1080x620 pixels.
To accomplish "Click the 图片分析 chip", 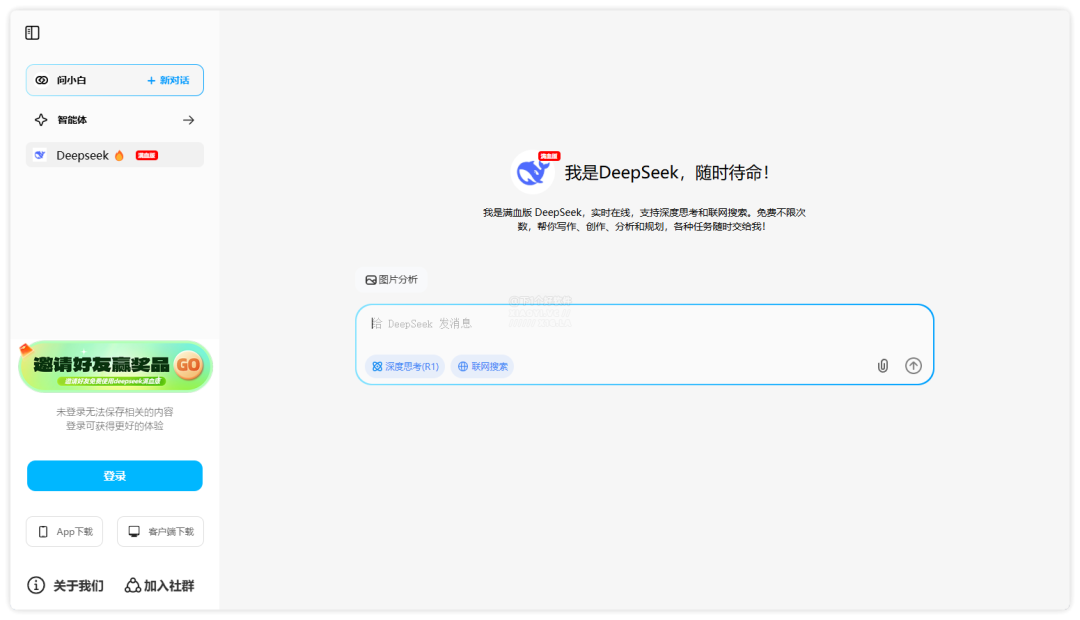I will (x=391, y=280).
